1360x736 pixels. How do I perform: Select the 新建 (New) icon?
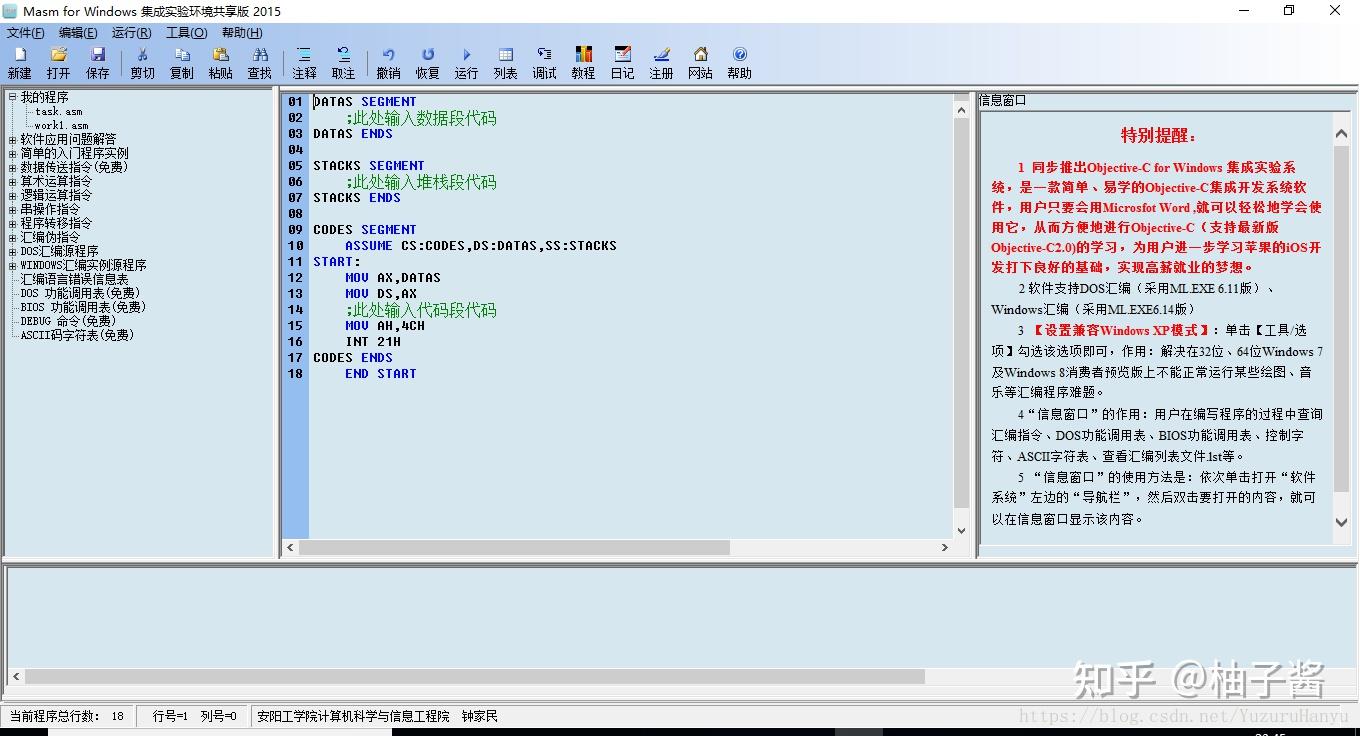pyautogui.click(x=19, y=61)
